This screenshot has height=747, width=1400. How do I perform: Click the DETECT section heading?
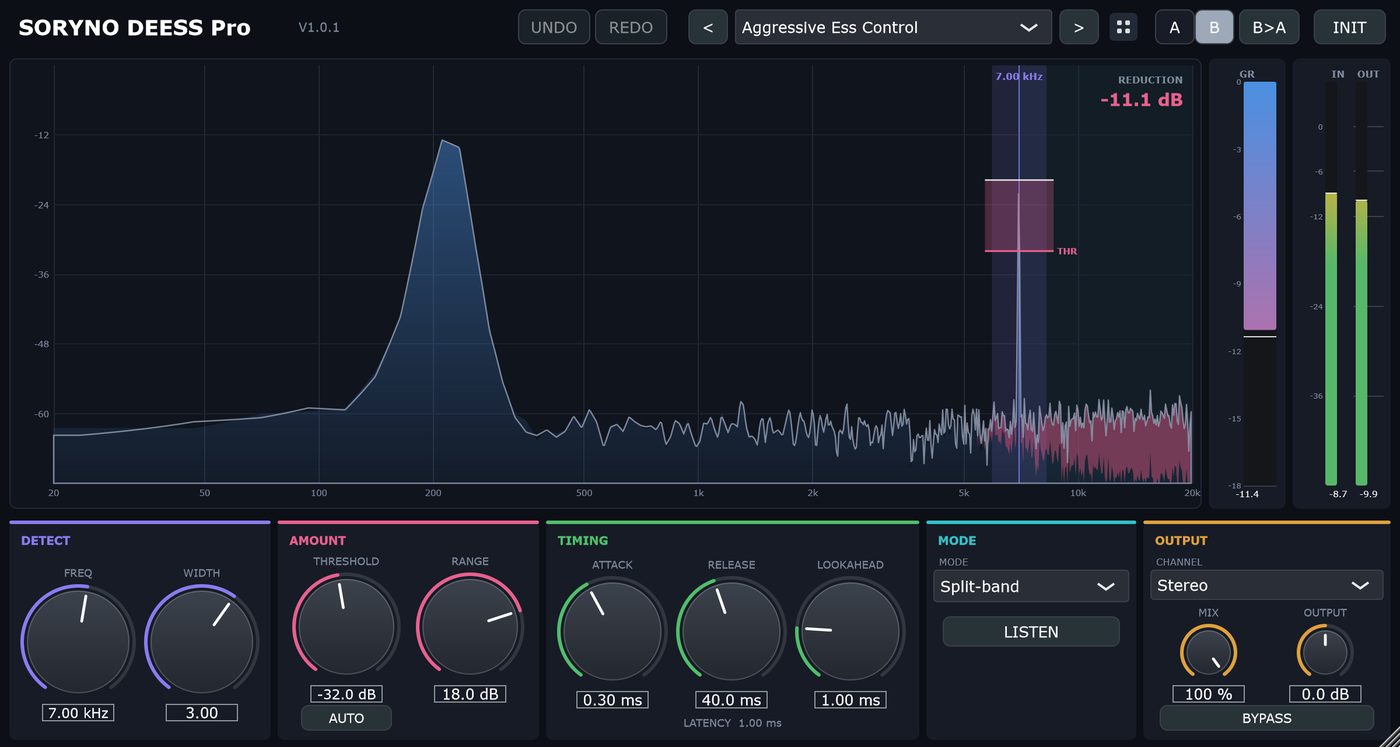(x=46, y=541)
